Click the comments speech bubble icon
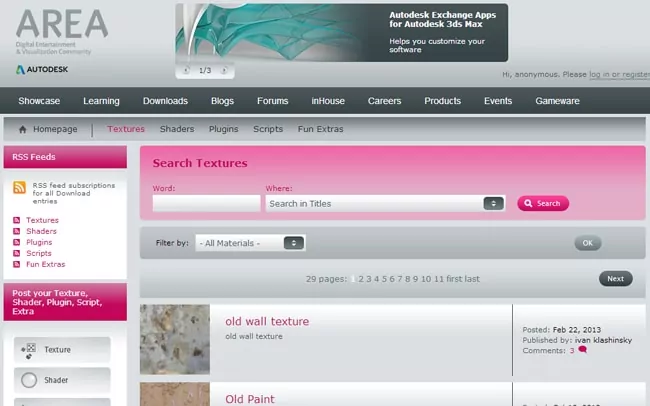This screenshot has width=650, height=406. pos(582,351)
